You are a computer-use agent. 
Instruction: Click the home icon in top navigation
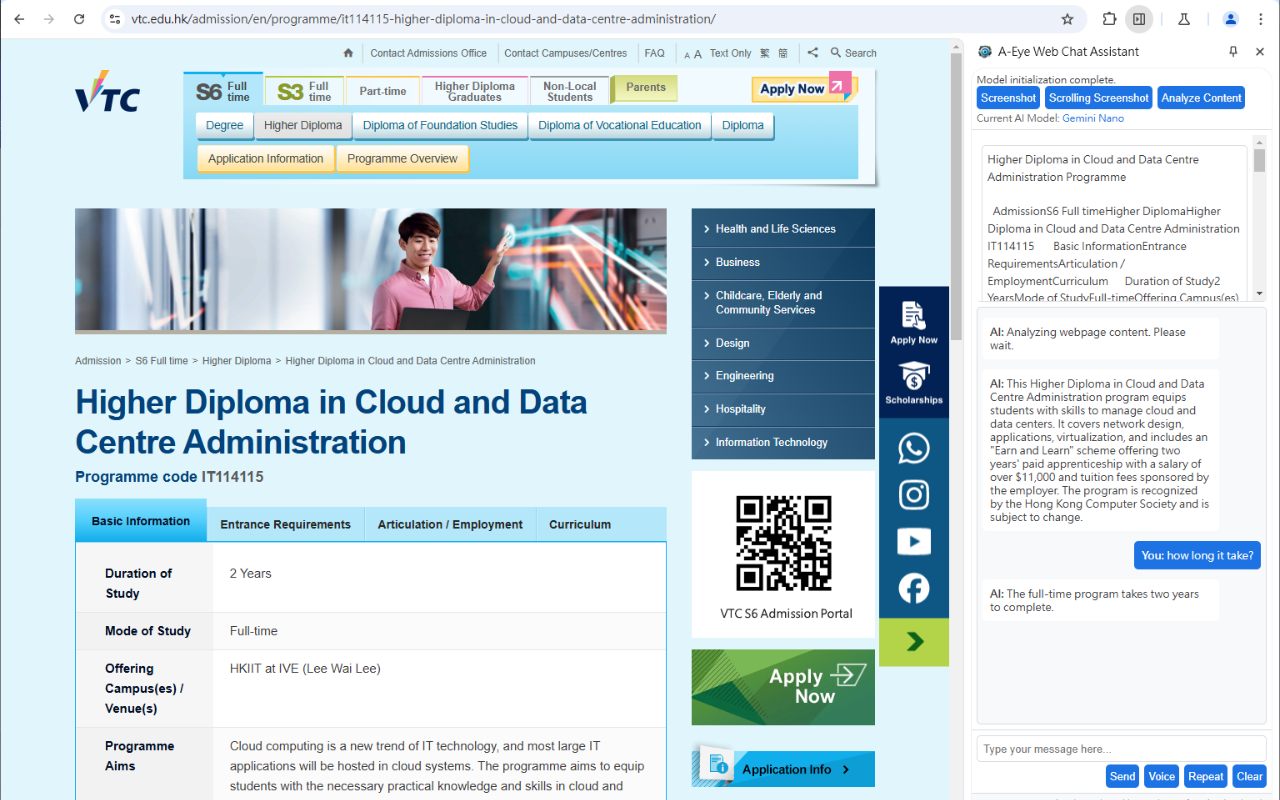click(348, 53)
